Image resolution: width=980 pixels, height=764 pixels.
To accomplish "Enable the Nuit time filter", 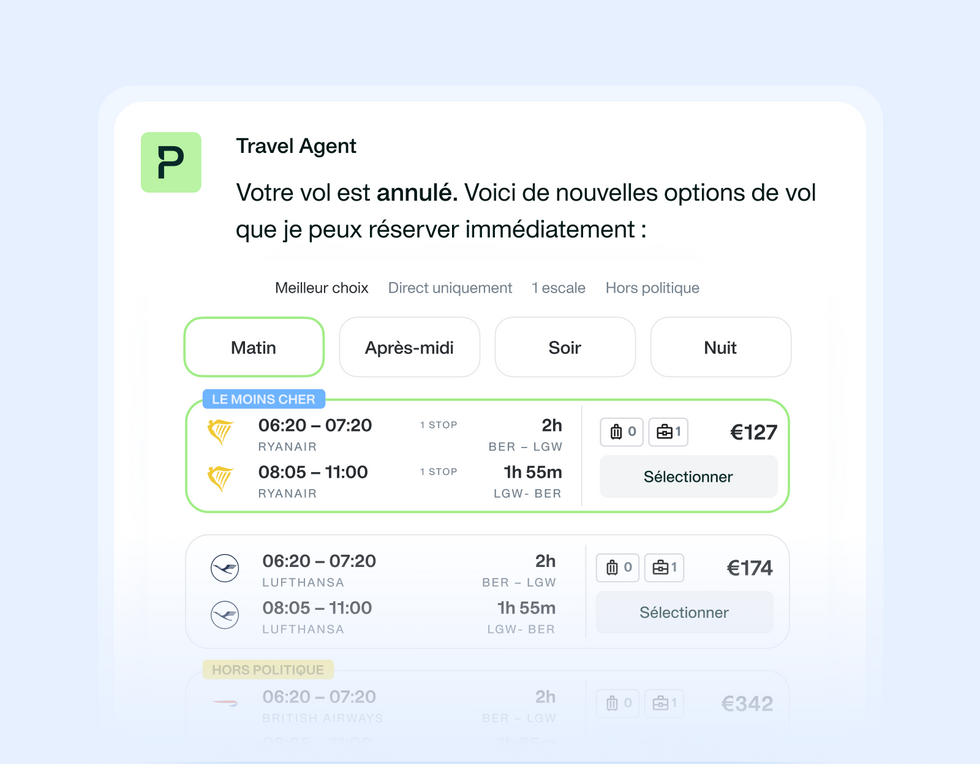I will (720, 347).
